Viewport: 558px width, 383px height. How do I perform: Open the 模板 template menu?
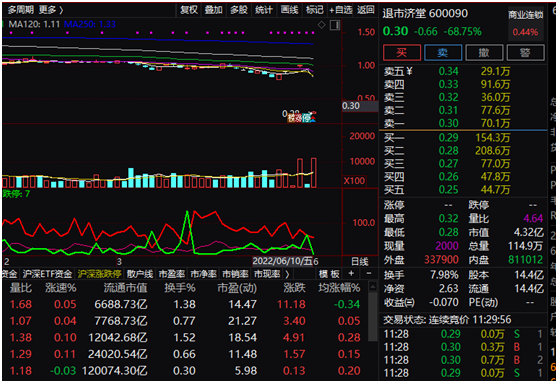(329, 274)
